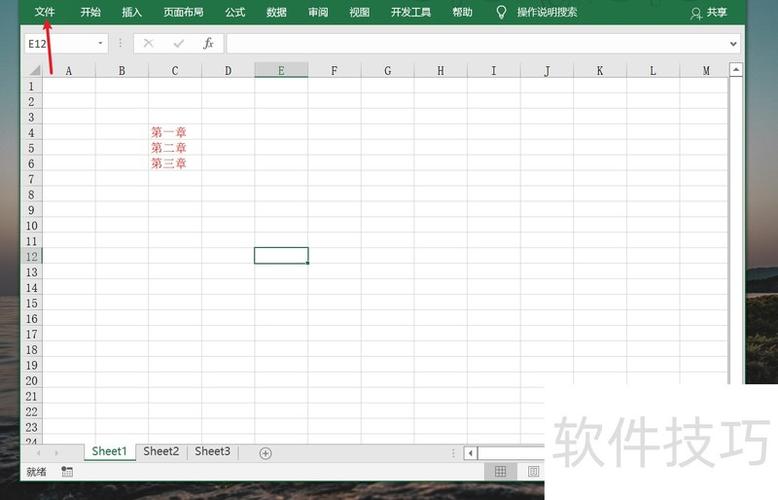Image resolution: width=778 pixels, height=500 pixels.
Task: Click the fx insert function icon
Action: [209, 44]
